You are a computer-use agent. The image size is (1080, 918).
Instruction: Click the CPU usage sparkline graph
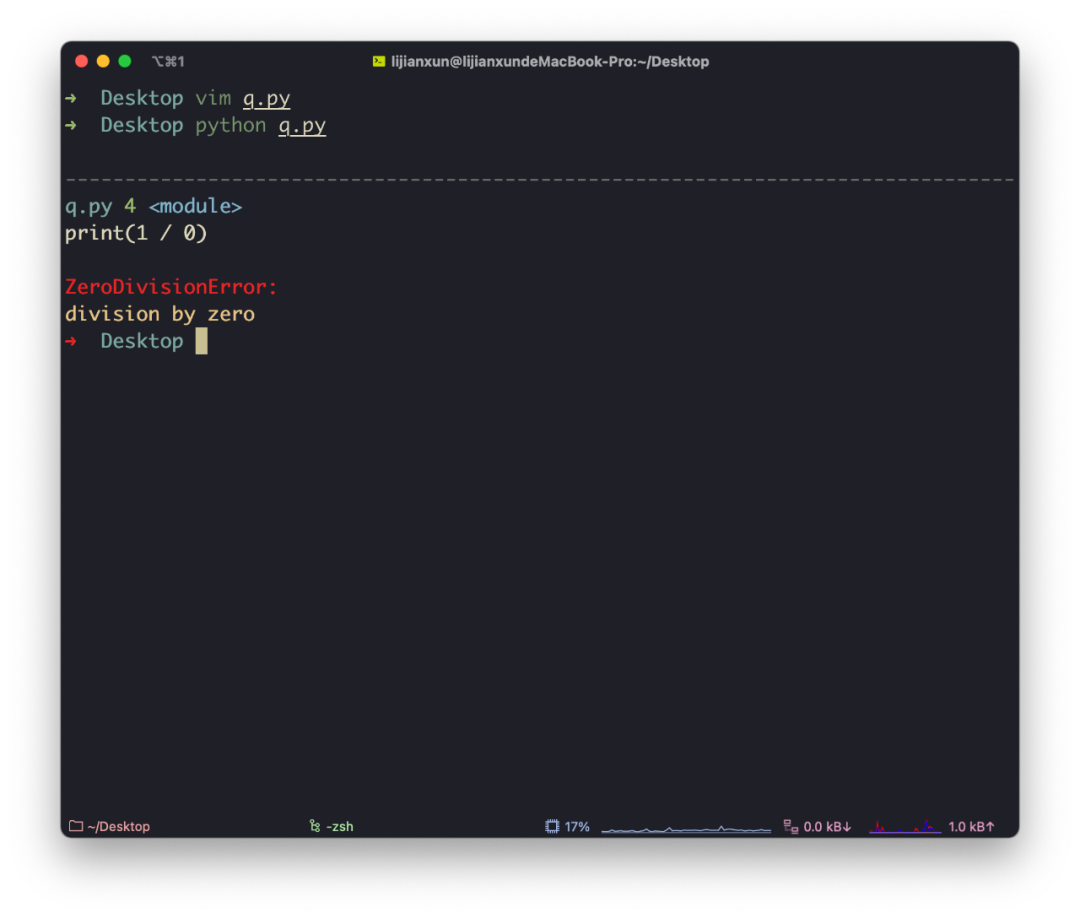click(685, 828)
